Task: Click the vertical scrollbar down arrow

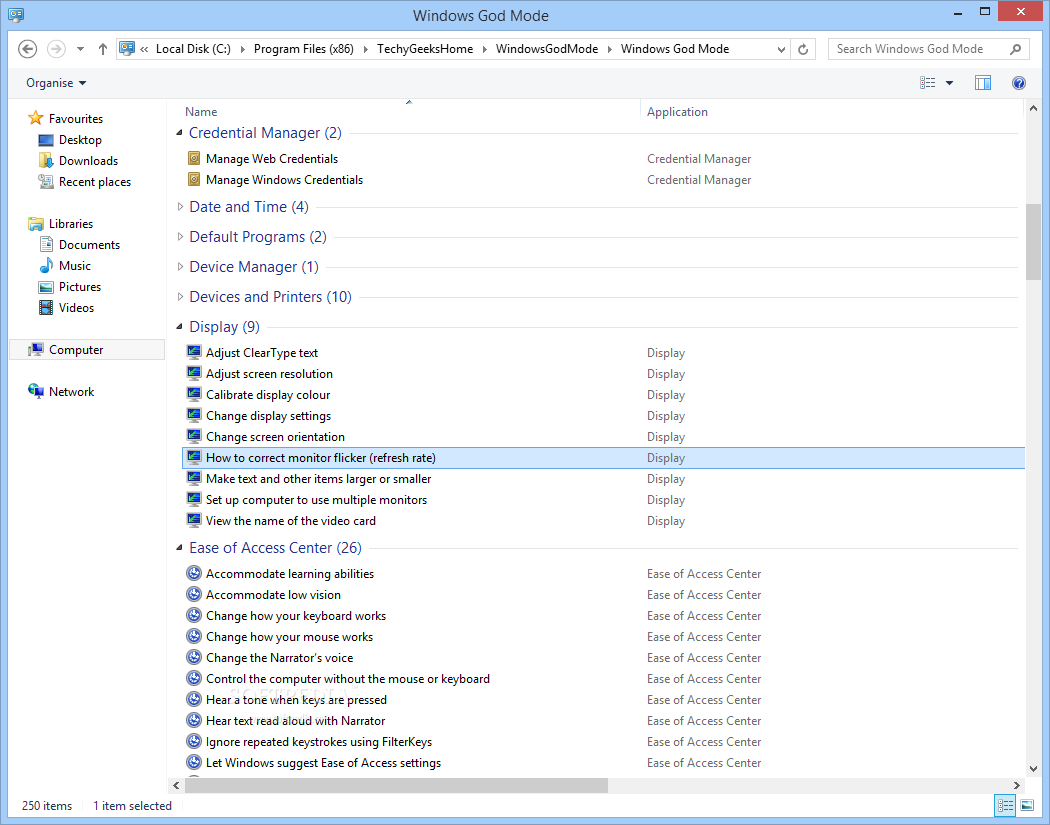Action: coord(1033,769)
